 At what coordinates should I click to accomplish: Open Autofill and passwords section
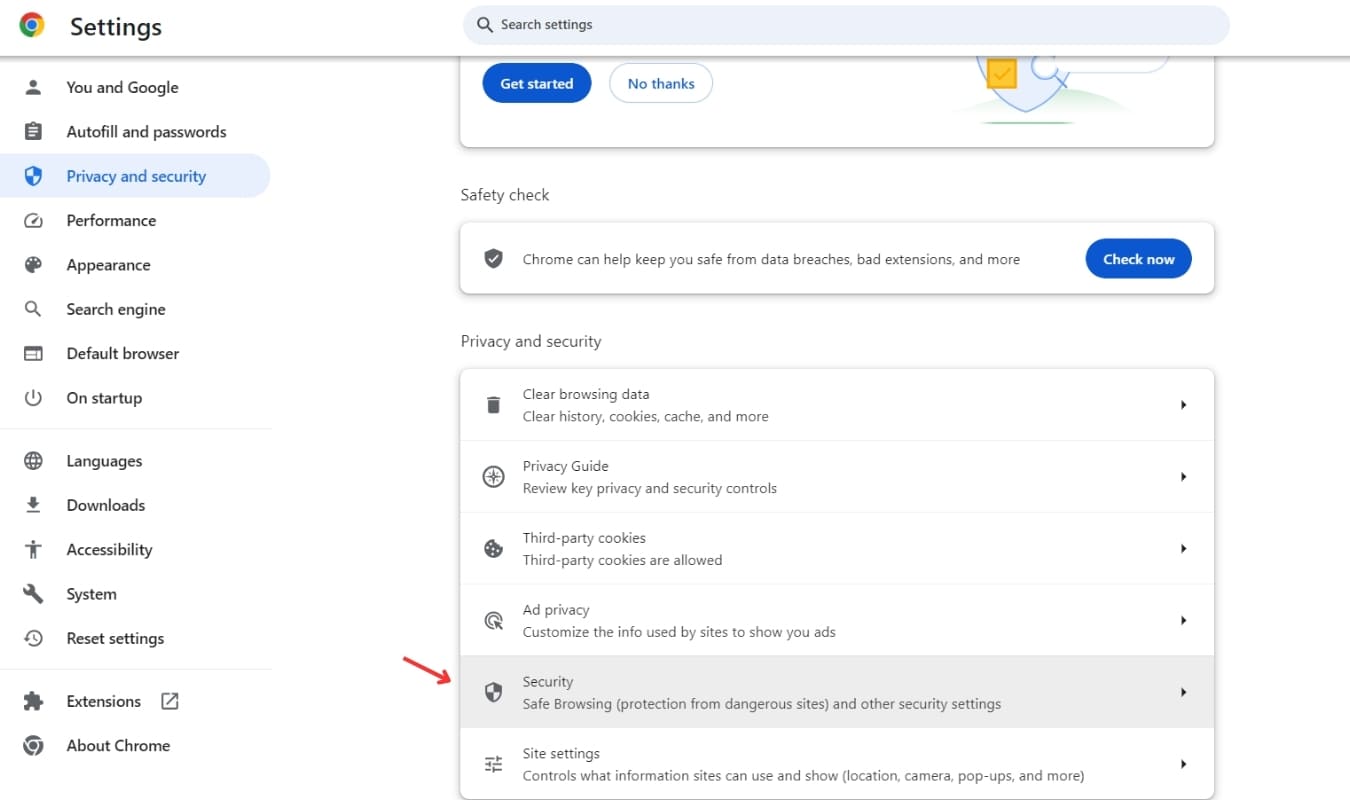coord(146,132)
